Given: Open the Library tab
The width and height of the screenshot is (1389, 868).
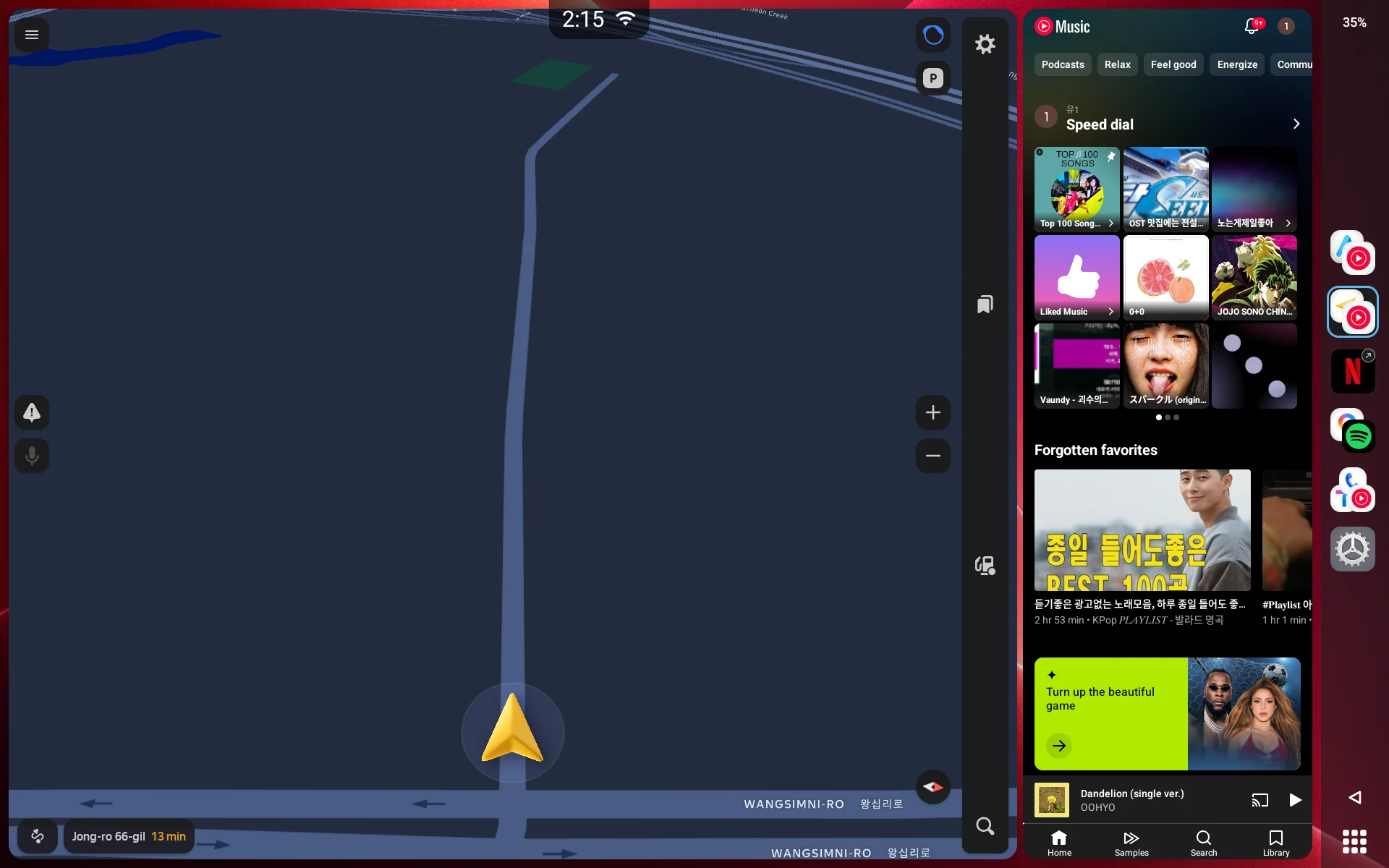Looking at the screenshot, I should (x=1276, y=843).
